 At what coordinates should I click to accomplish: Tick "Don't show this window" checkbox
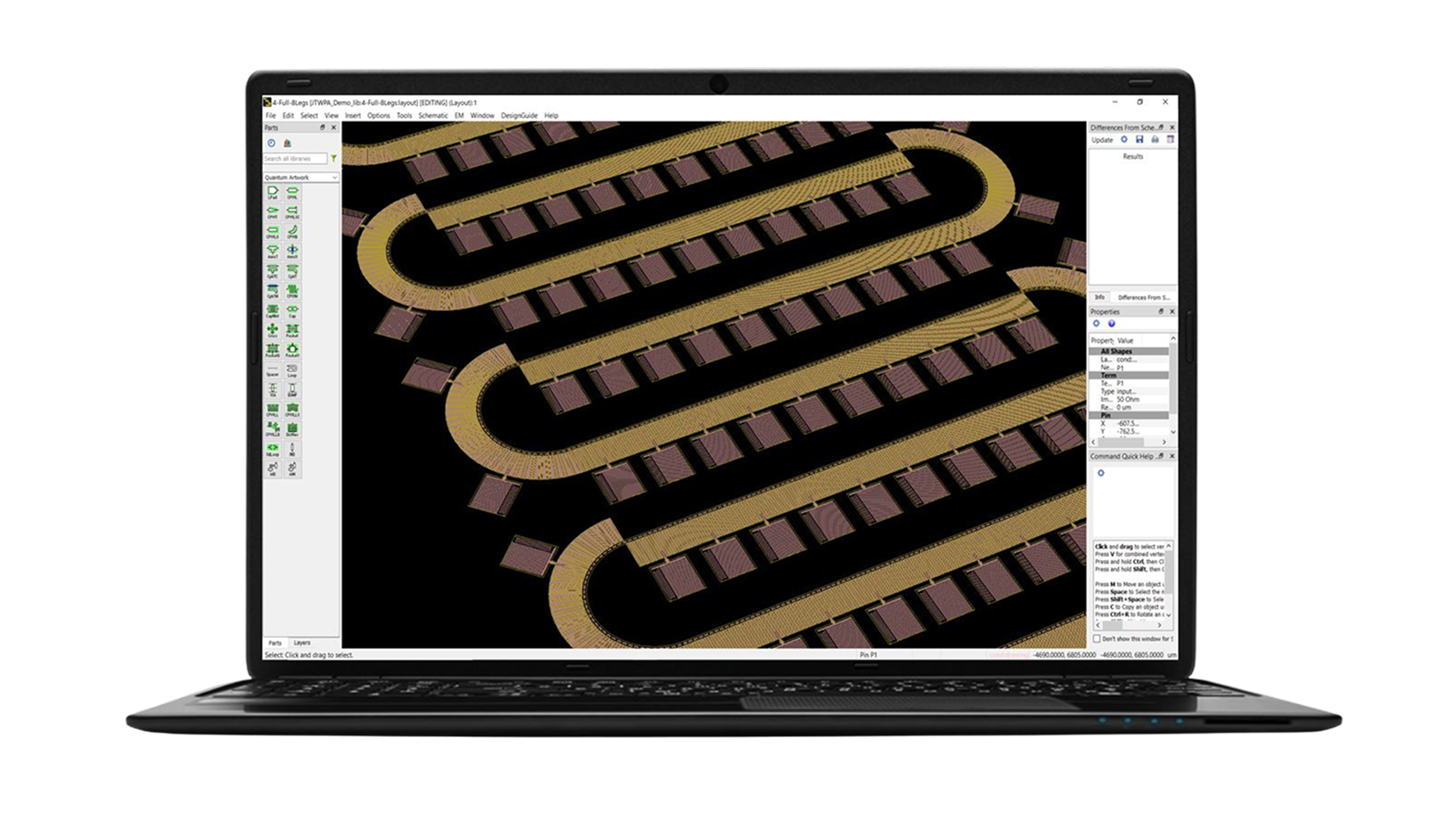pyautogui.click(x=1097, y=639)
